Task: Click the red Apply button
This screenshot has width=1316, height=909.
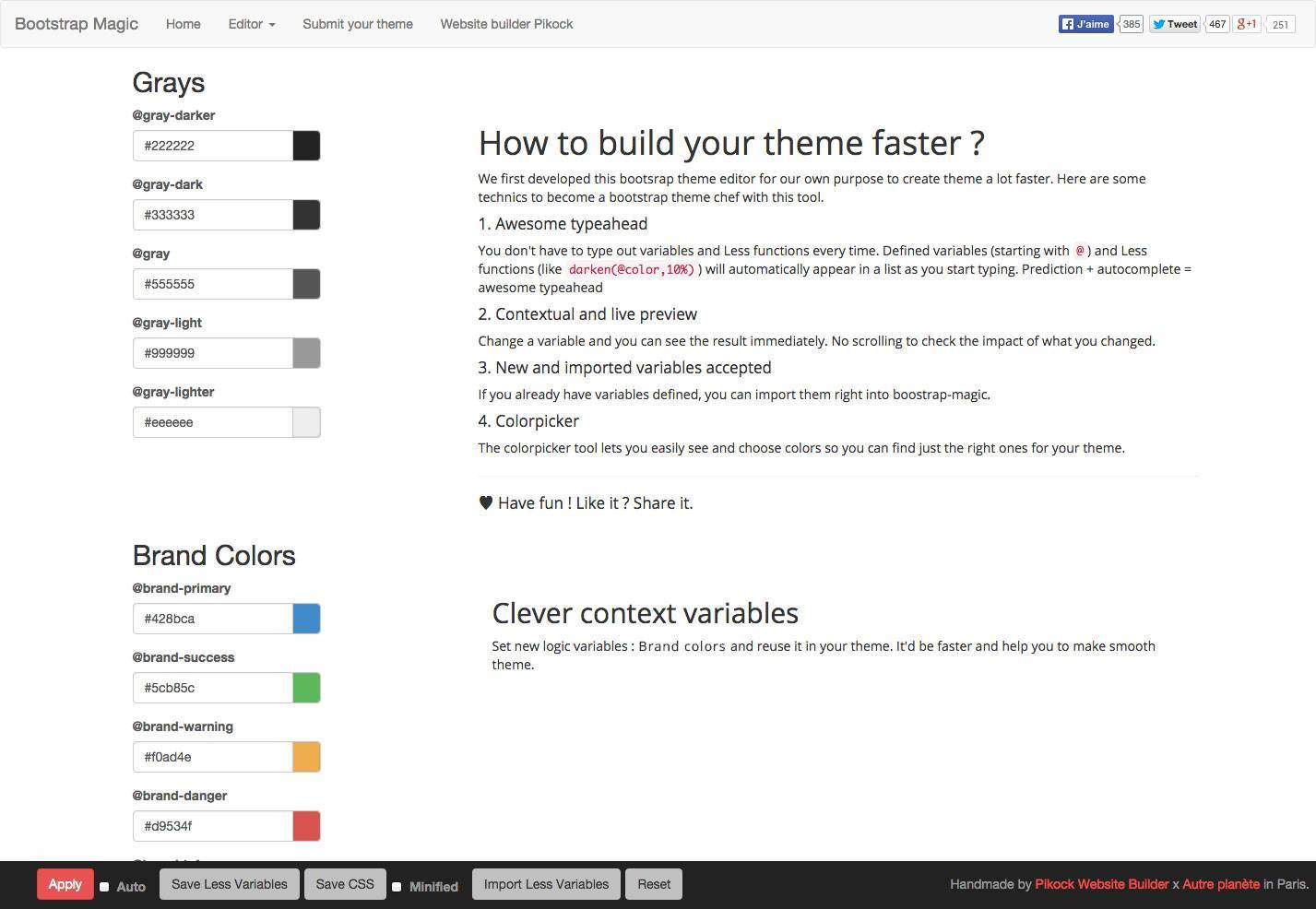Action: 65,884
